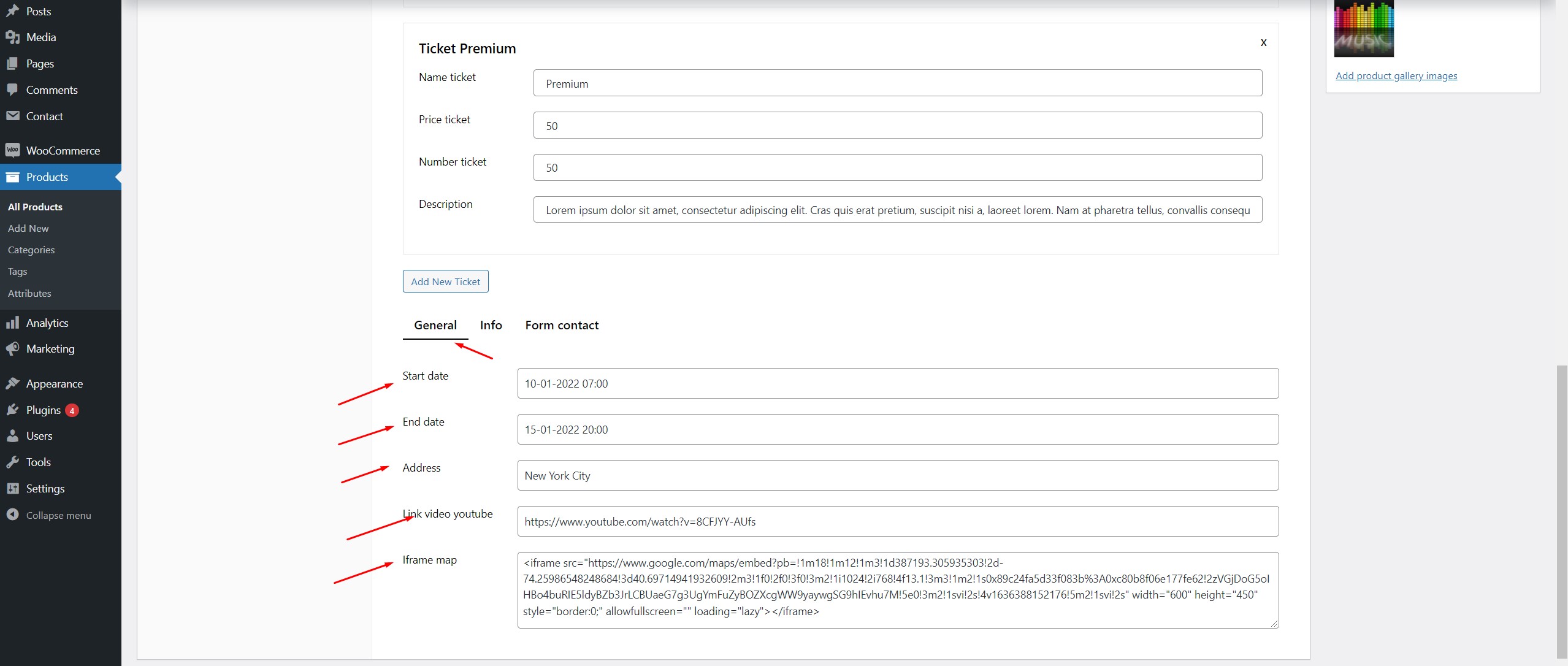The image size is (1568, 666).
Task: Click the Products archive icon
Action: click(12, 177)
